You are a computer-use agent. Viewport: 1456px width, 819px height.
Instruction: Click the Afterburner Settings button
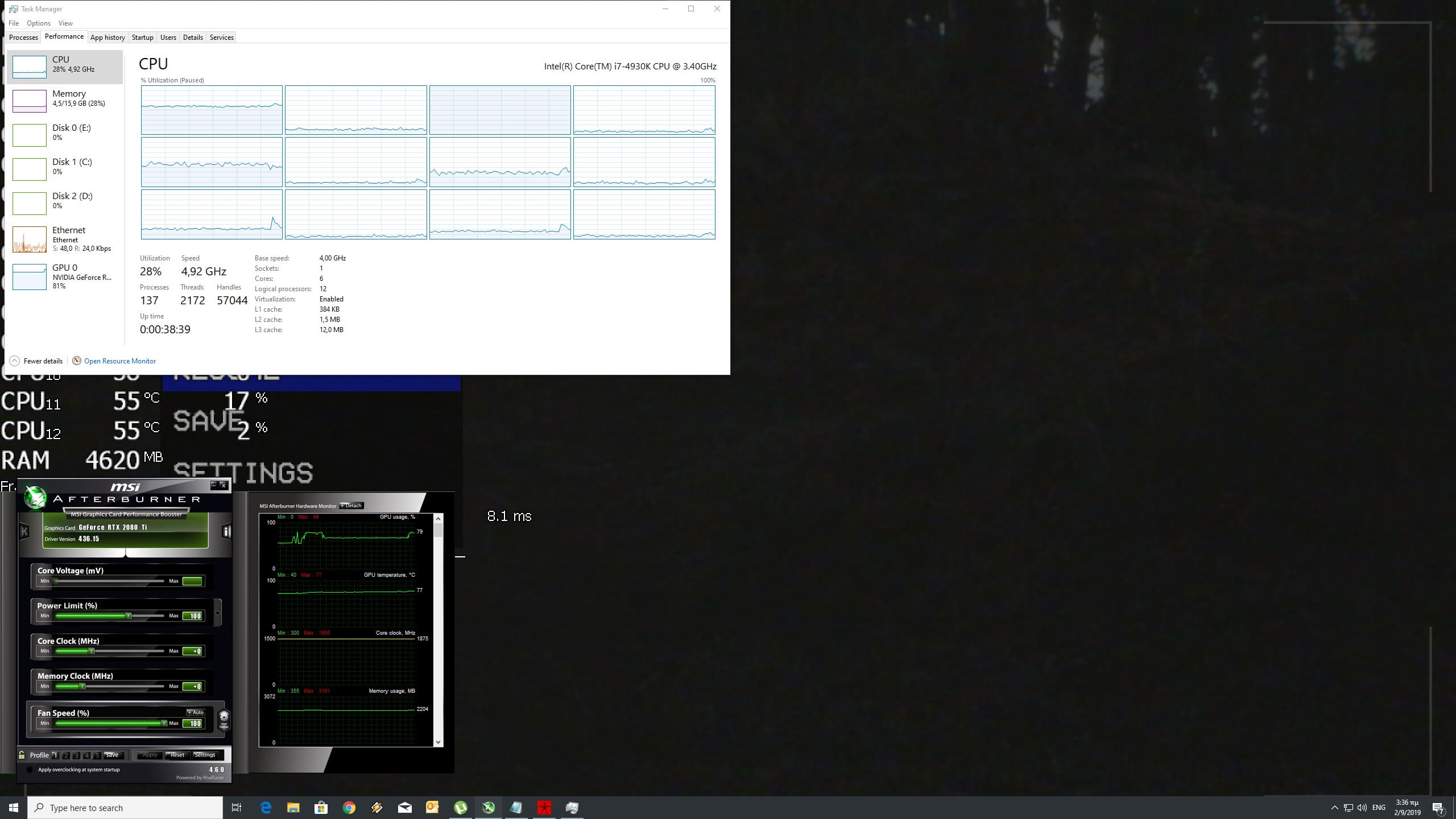tap(205, 755)
